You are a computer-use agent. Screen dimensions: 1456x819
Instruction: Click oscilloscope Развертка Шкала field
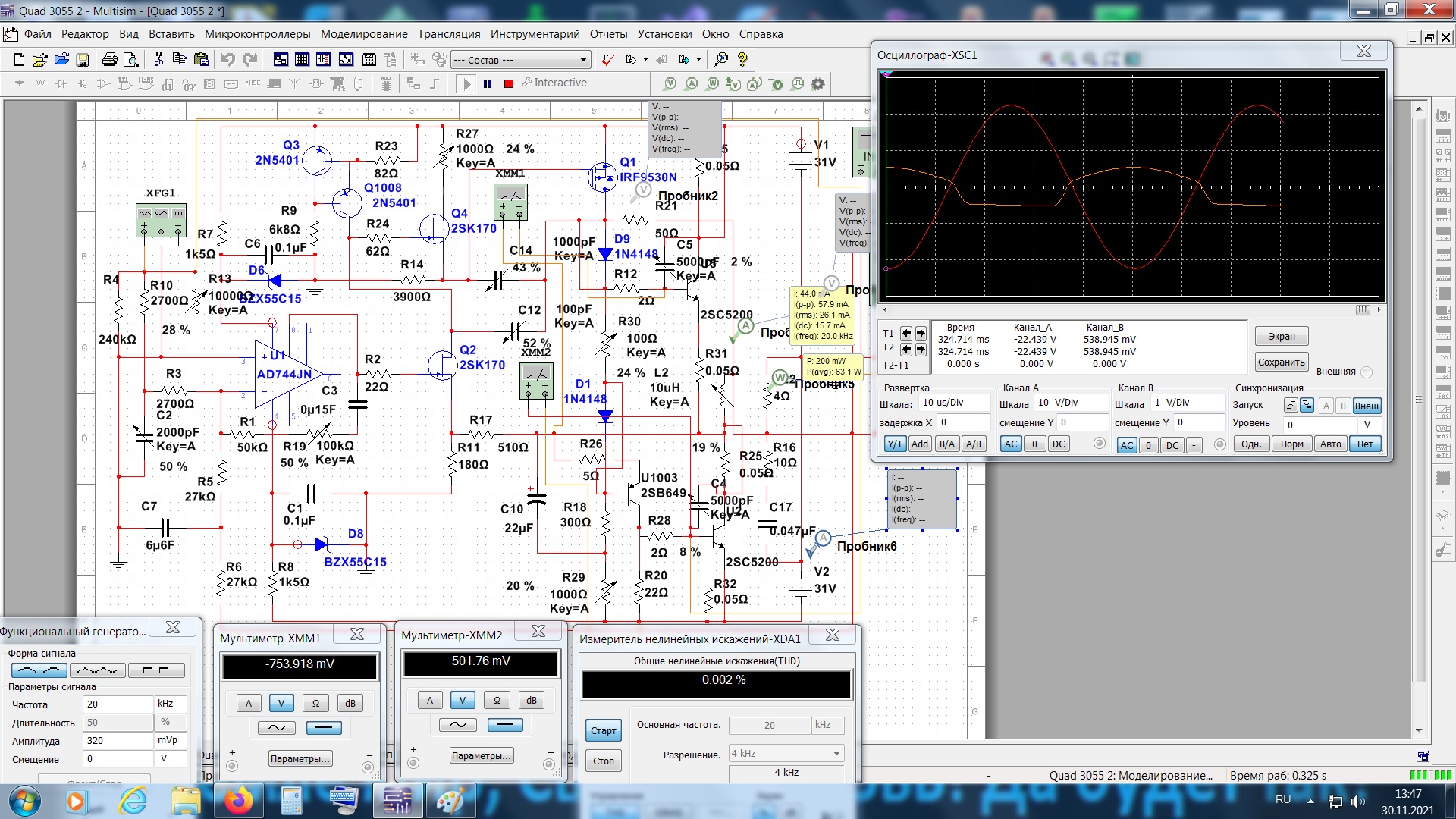pyautogui.click(x=955, y=403)
